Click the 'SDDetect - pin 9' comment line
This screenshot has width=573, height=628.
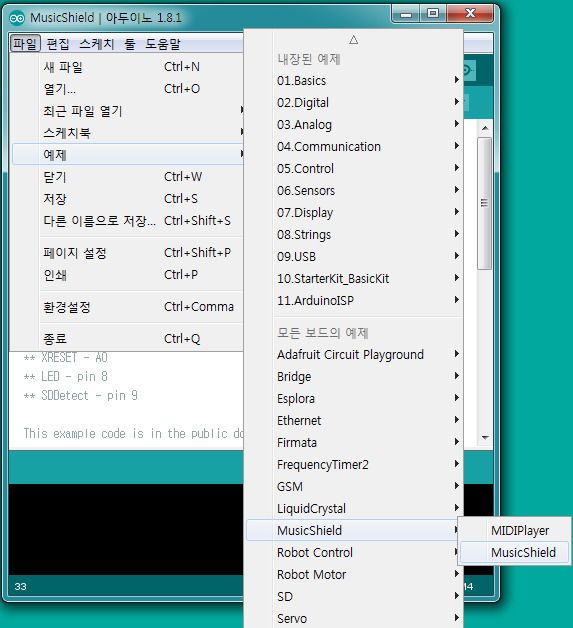[x=80, y=396]
